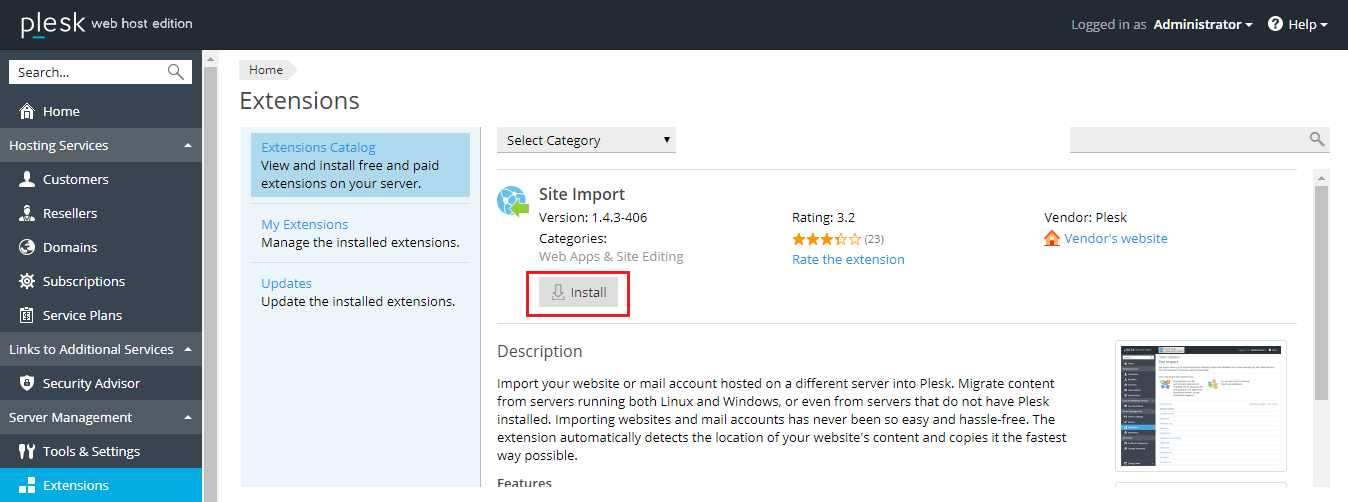Click the Subscriptions gear icon

pyautogui.click(x=27, y=281)
